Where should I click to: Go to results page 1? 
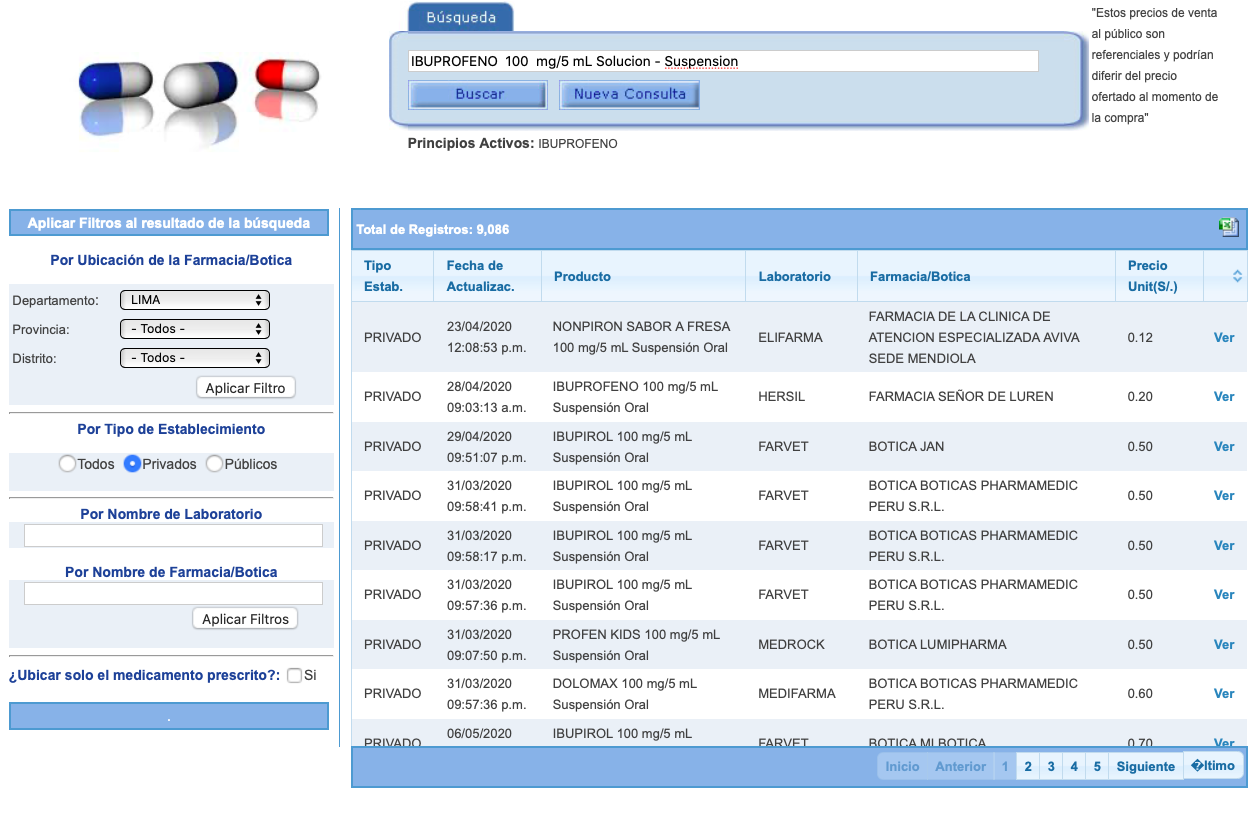tap(1005, 767)
